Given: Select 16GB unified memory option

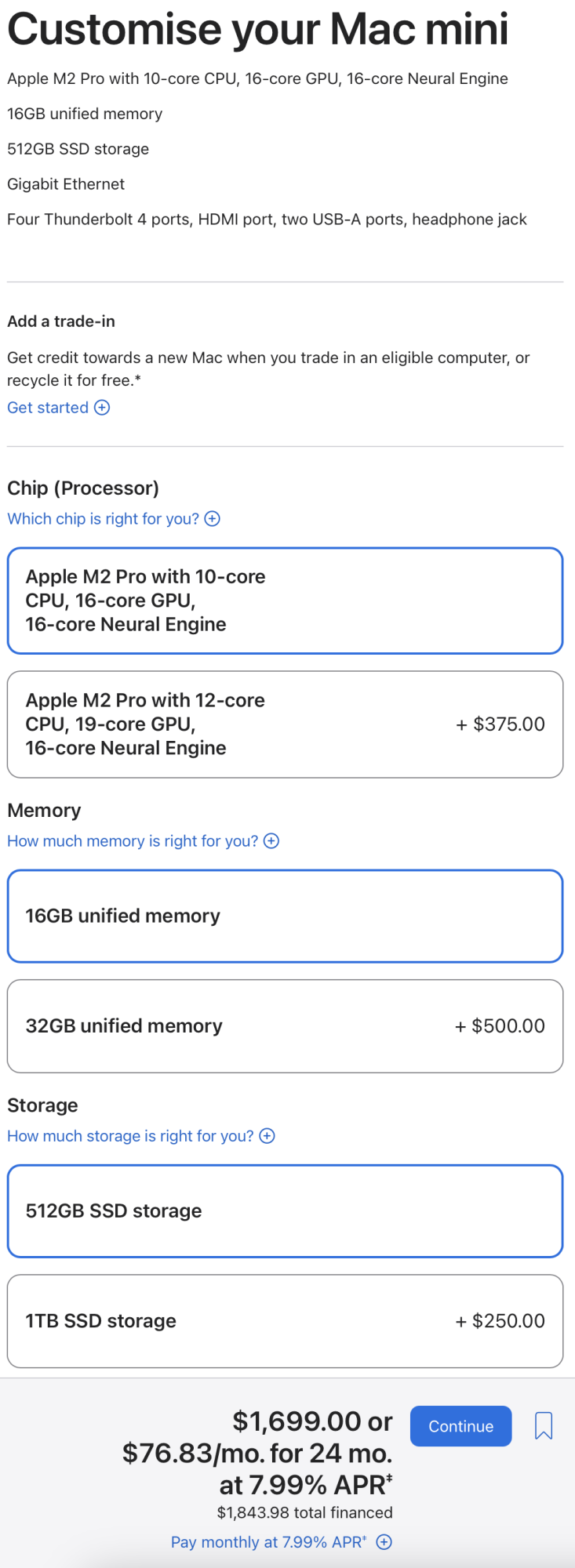Looking at the screenshot, I should click(x=285, y=916).
